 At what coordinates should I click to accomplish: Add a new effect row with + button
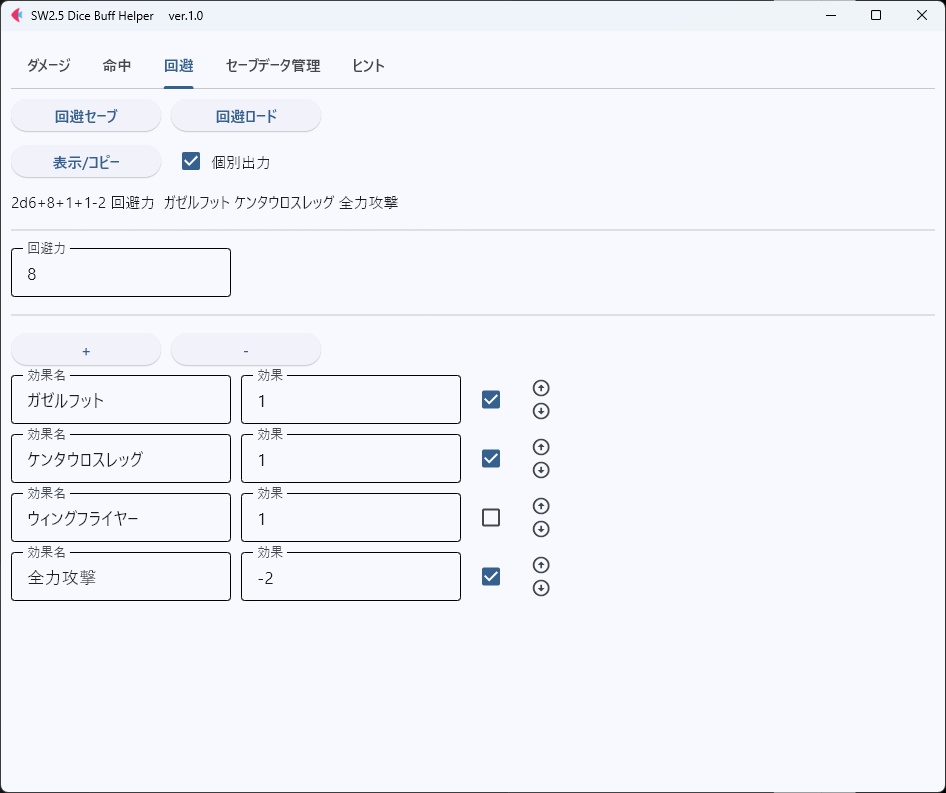(85, 349)
